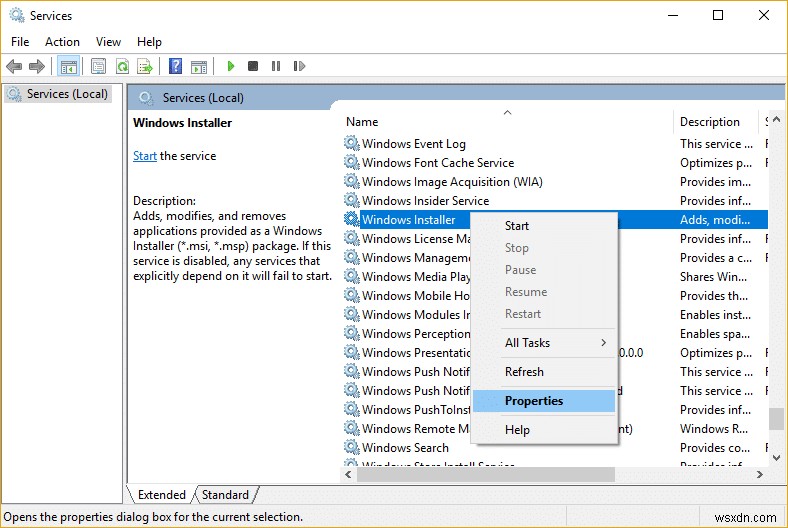This screenshot has height=528, width=788.
Task: Click the 'Provides co...' description cell
Action: pyautogui.click(x=715, y=448)
